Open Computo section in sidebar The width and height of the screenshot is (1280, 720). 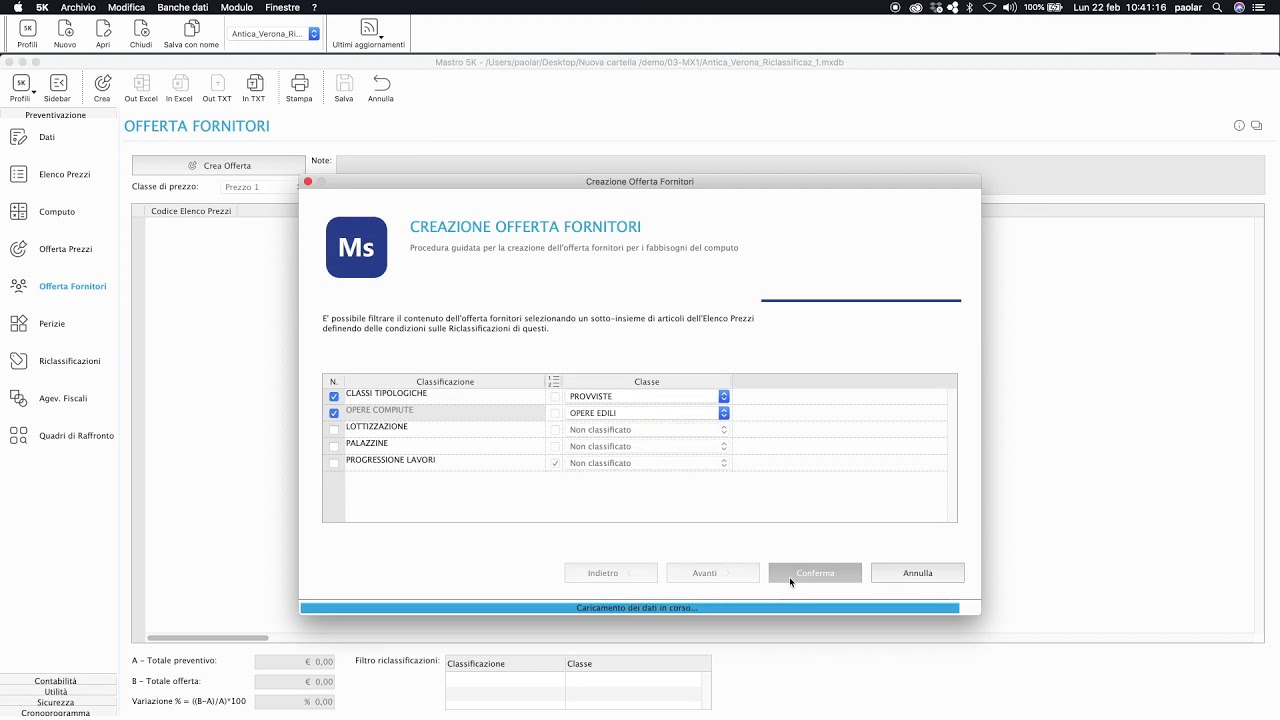tap(57, 212)
